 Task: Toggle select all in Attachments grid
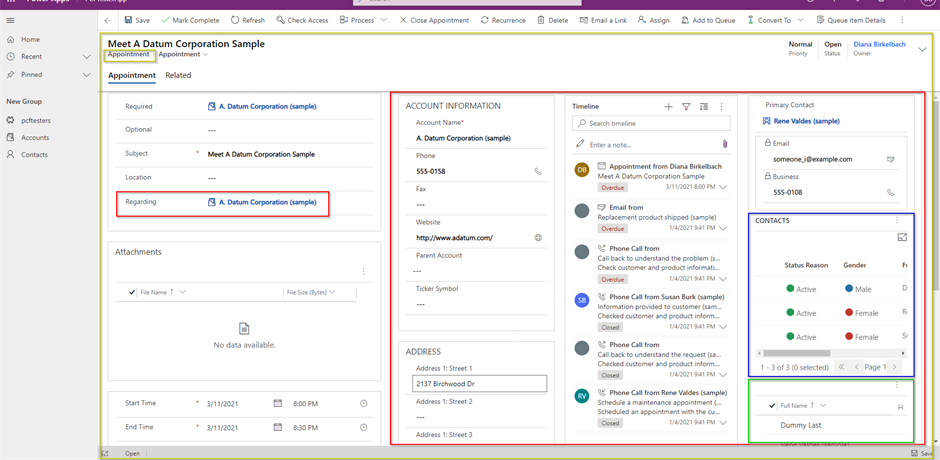click(132, 292)
